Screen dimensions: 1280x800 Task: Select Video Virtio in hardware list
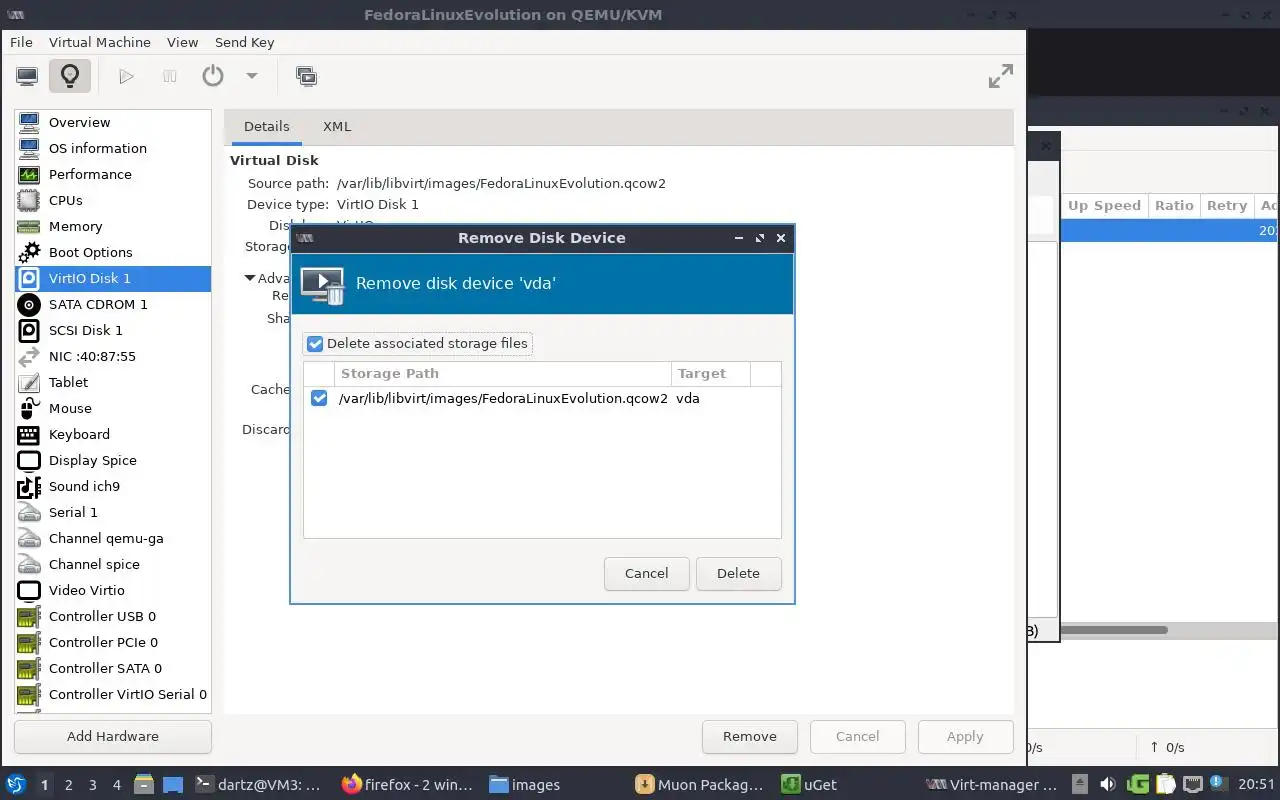(x=113, y=590)
